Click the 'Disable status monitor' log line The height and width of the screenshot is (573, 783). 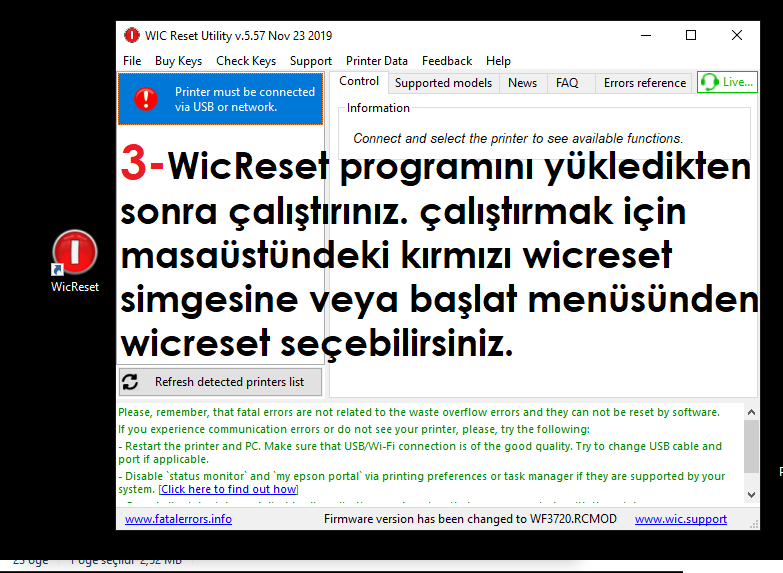(421, 483)
